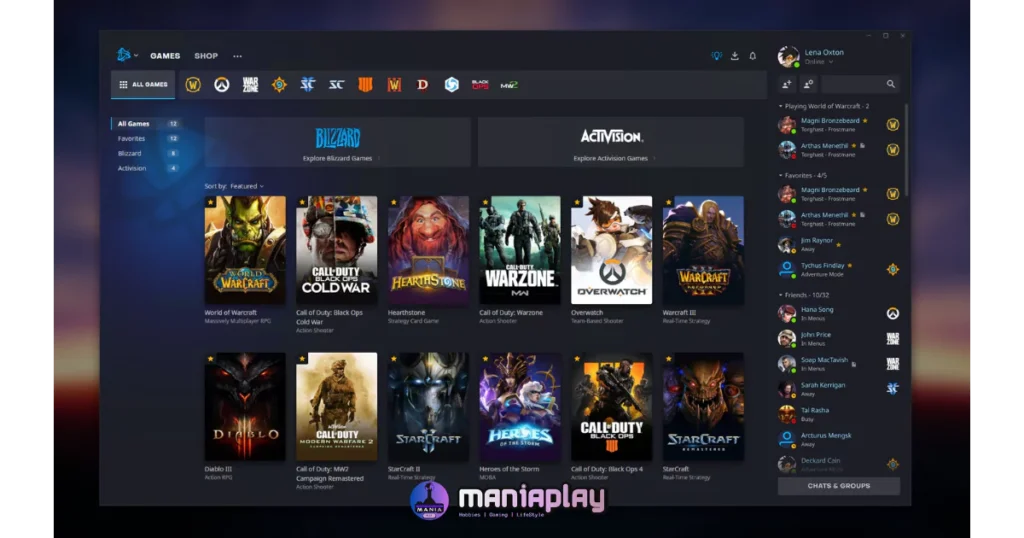Viewport: 1024px width, 538px height.
Task: Collapse the Playing World of Warcraft group
Action: [x=824, y=106]
